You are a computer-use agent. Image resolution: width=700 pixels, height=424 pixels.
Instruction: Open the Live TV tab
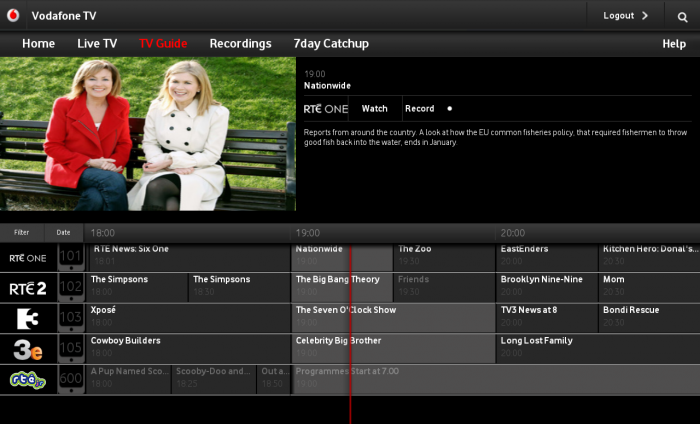pos(97,44)
